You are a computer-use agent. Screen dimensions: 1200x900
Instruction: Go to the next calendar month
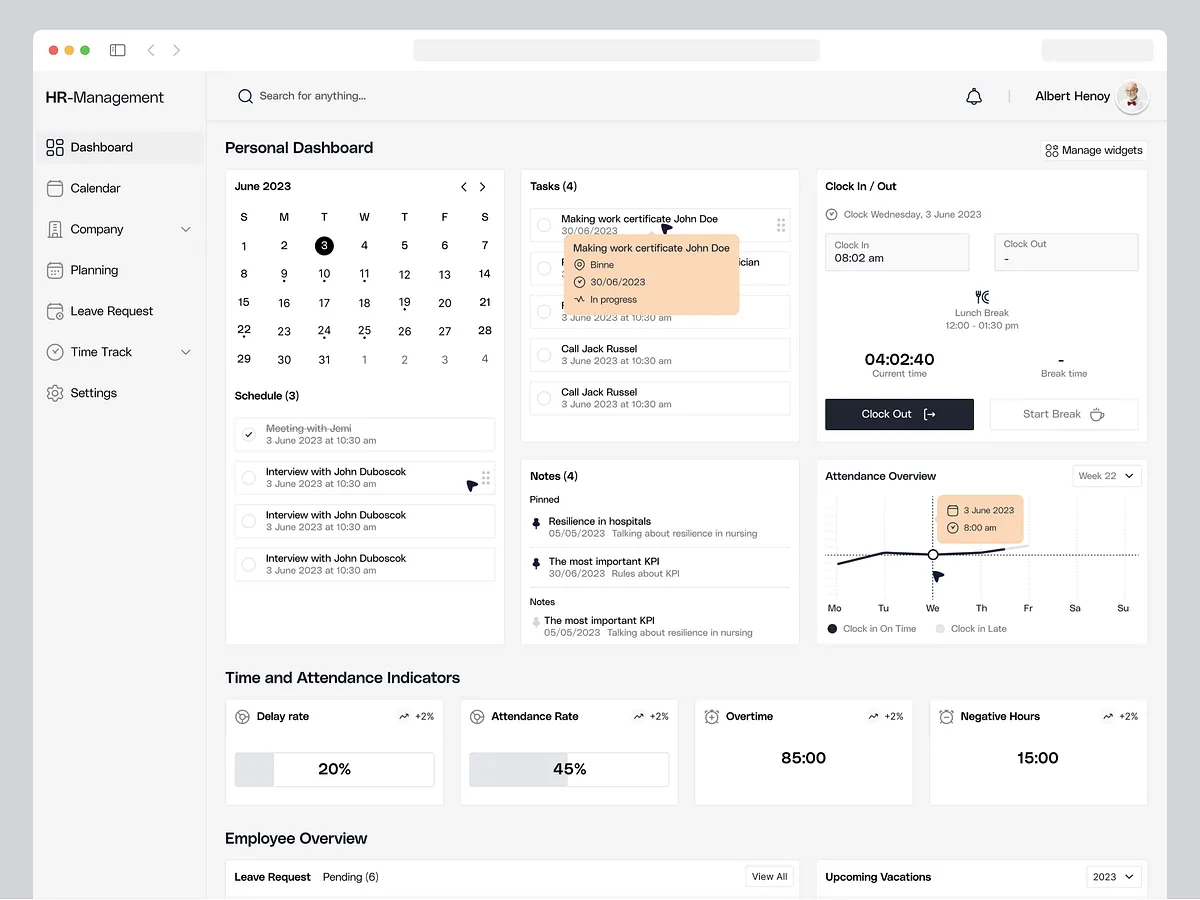[483, 187]
